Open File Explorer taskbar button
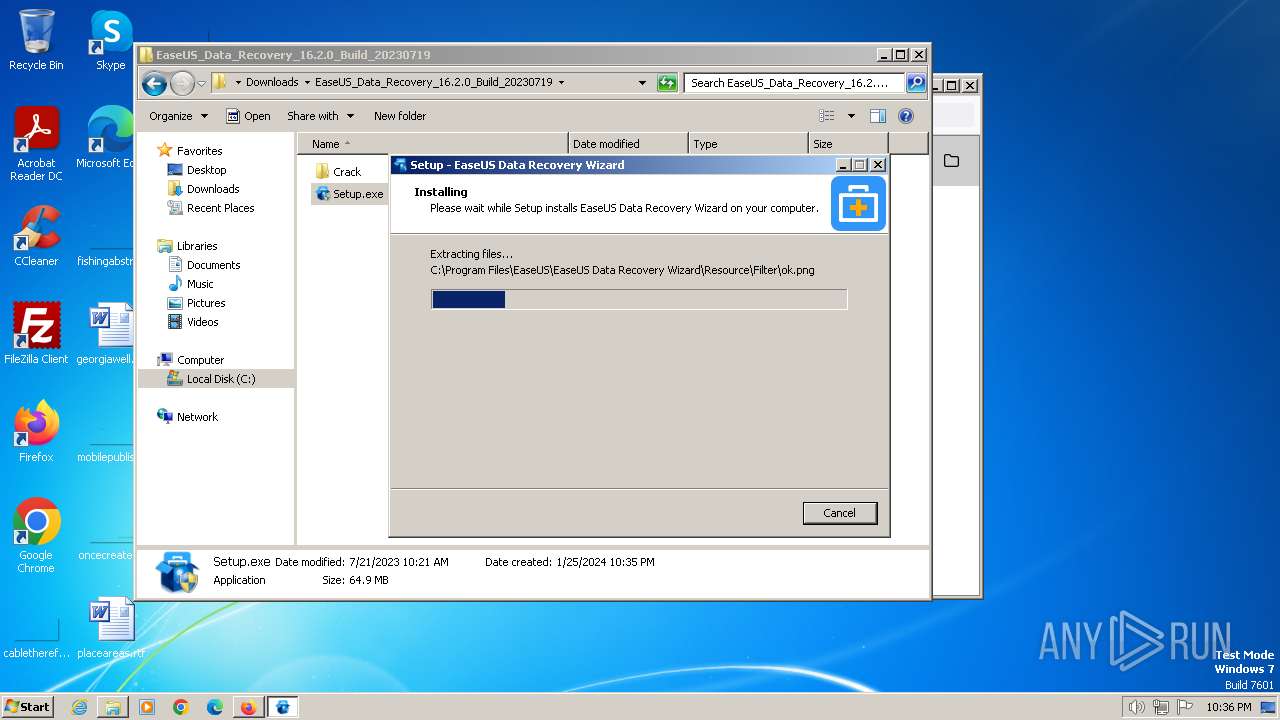Screen dimensions: 1280x720 [113, 707]
